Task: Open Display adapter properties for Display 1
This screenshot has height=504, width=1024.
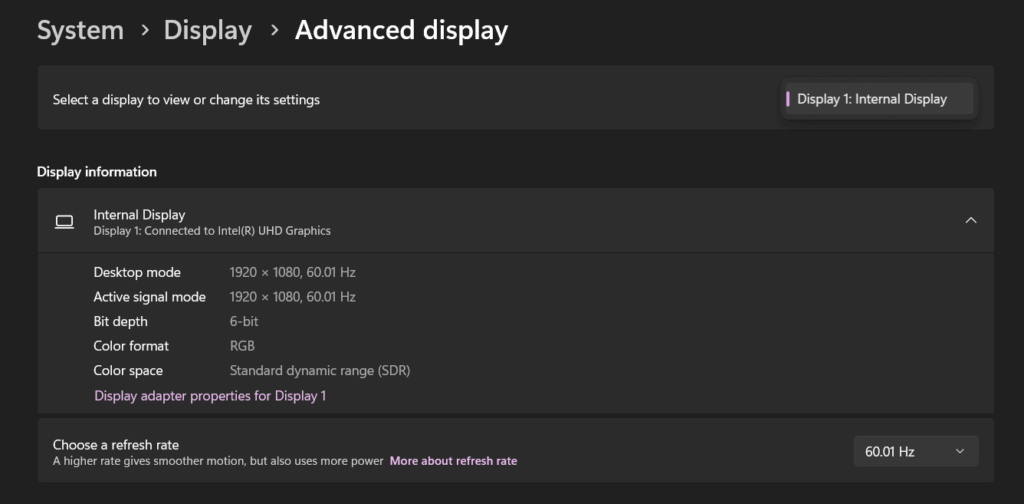Action: [x=210, y=396]
